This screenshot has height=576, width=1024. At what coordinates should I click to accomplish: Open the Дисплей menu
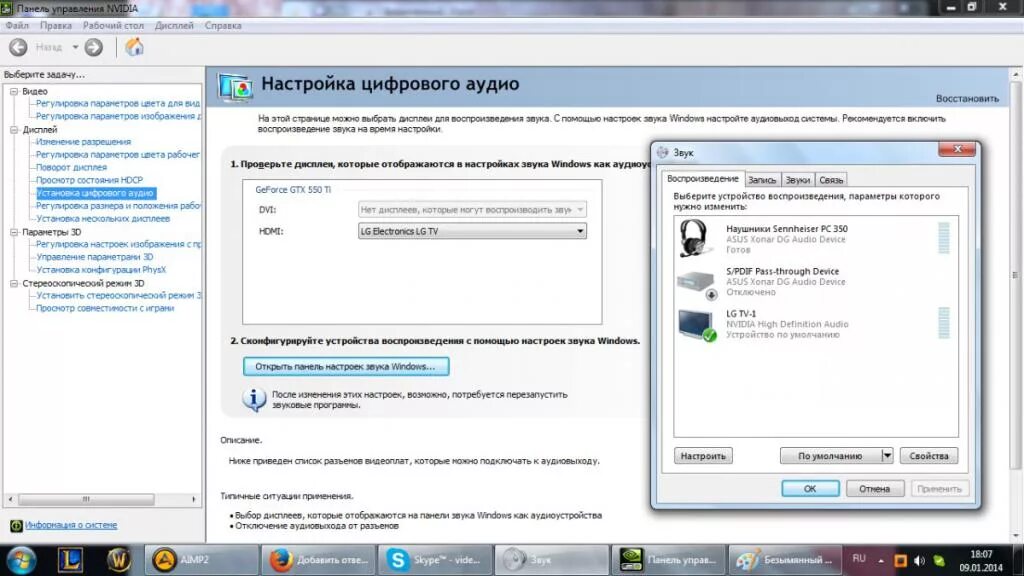pos(174,25)
